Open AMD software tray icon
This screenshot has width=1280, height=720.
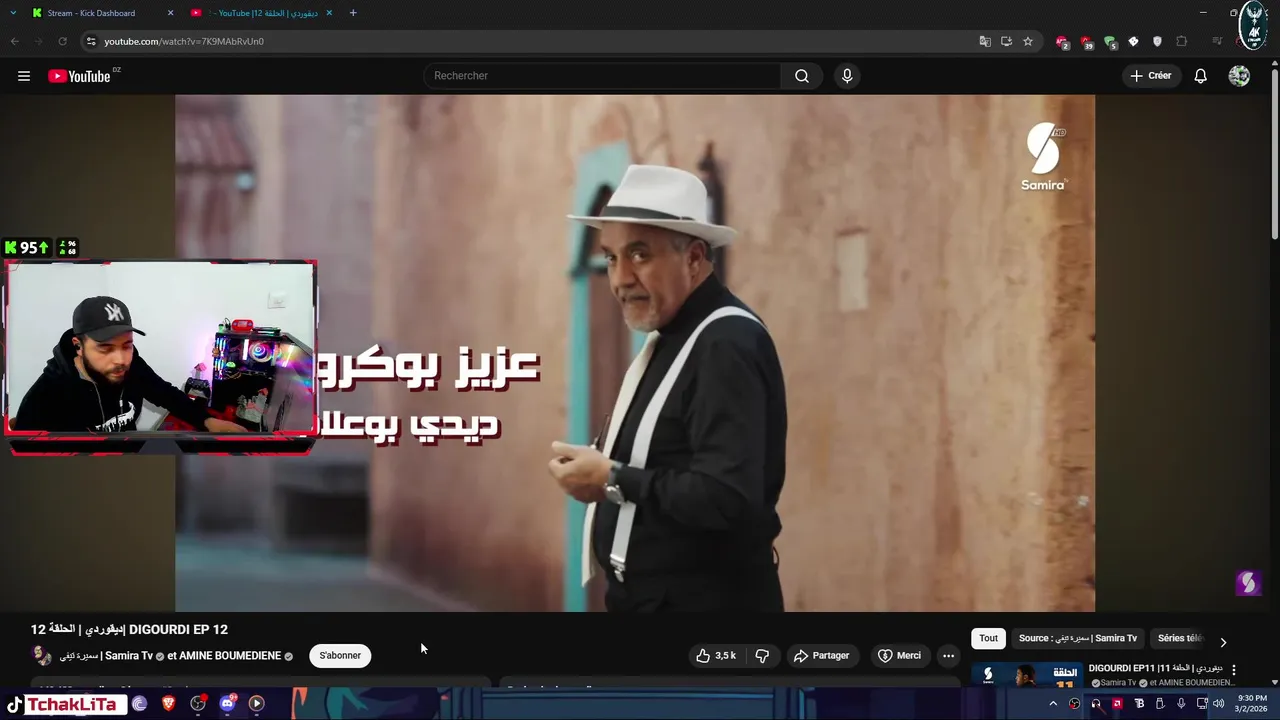click(x=1117, y=704)
